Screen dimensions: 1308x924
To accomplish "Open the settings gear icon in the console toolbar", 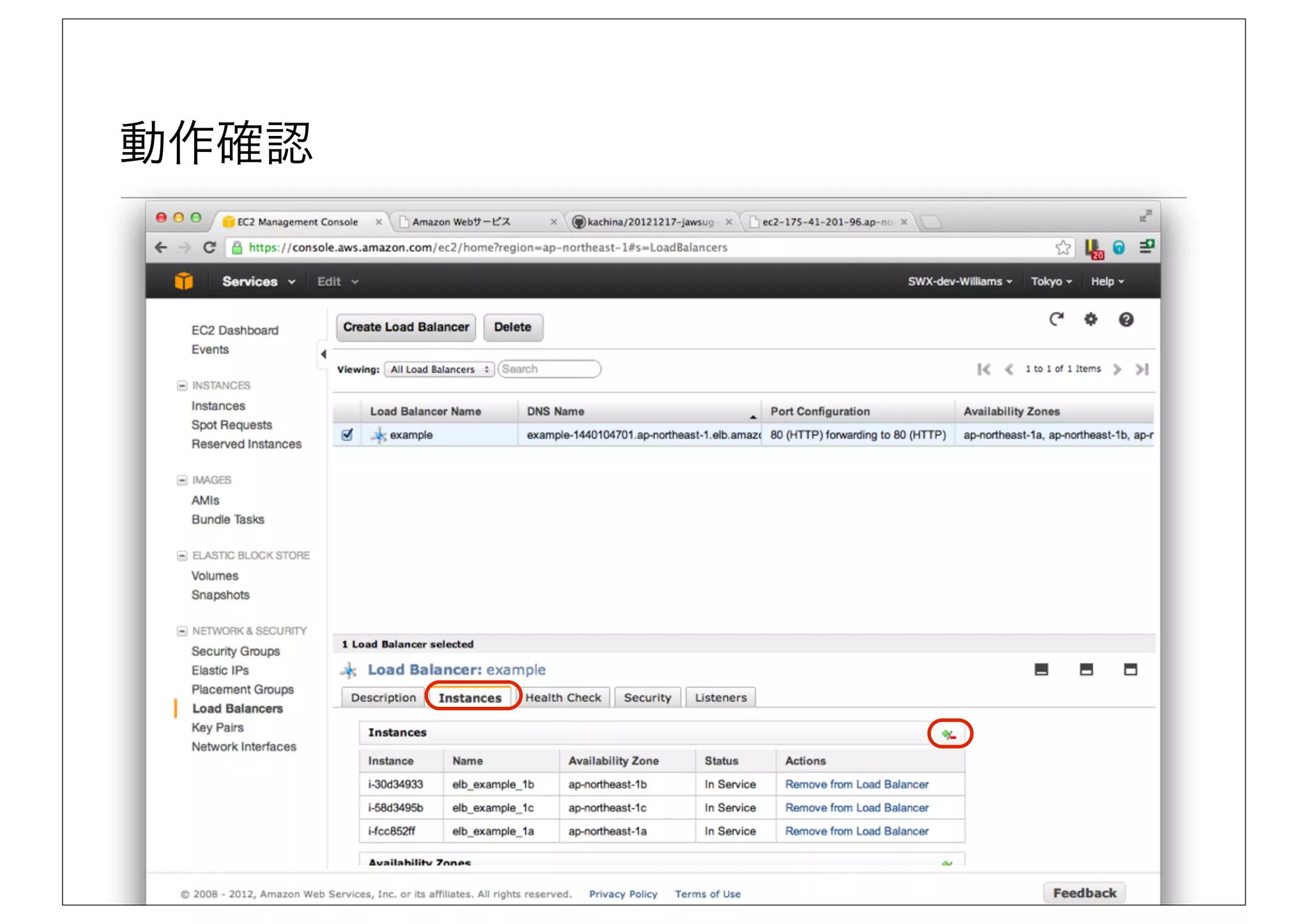I will click(1090, 319).
